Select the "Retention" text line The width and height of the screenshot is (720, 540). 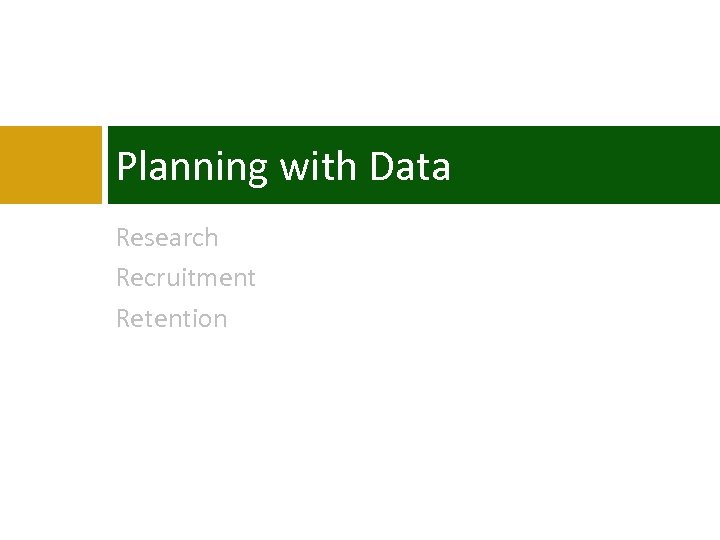coord(172,319)
